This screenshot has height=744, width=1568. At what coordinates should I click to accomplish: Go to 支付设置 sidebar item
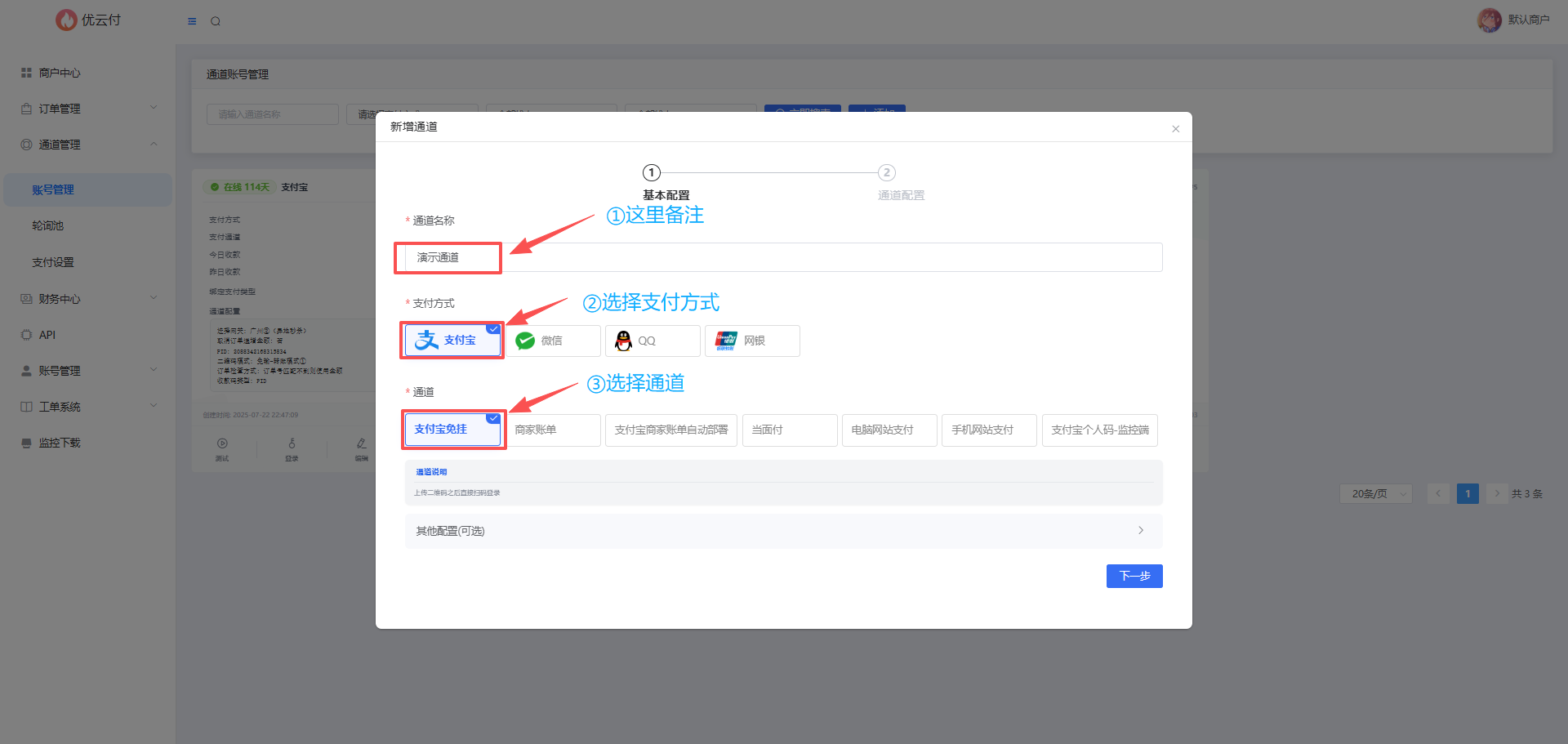tap(53, 262)
